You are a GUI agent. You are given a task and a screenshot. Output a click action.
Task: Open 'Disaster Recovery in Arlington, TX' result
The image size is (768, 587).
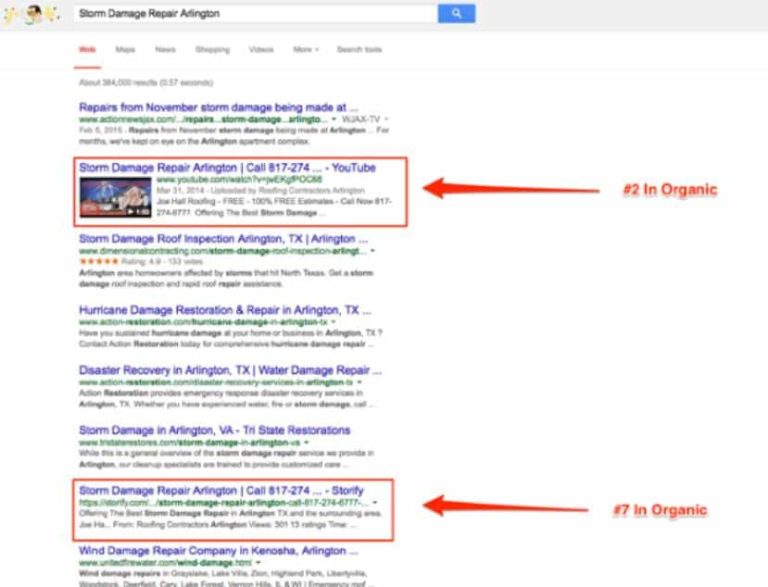[x=230, y=370]
